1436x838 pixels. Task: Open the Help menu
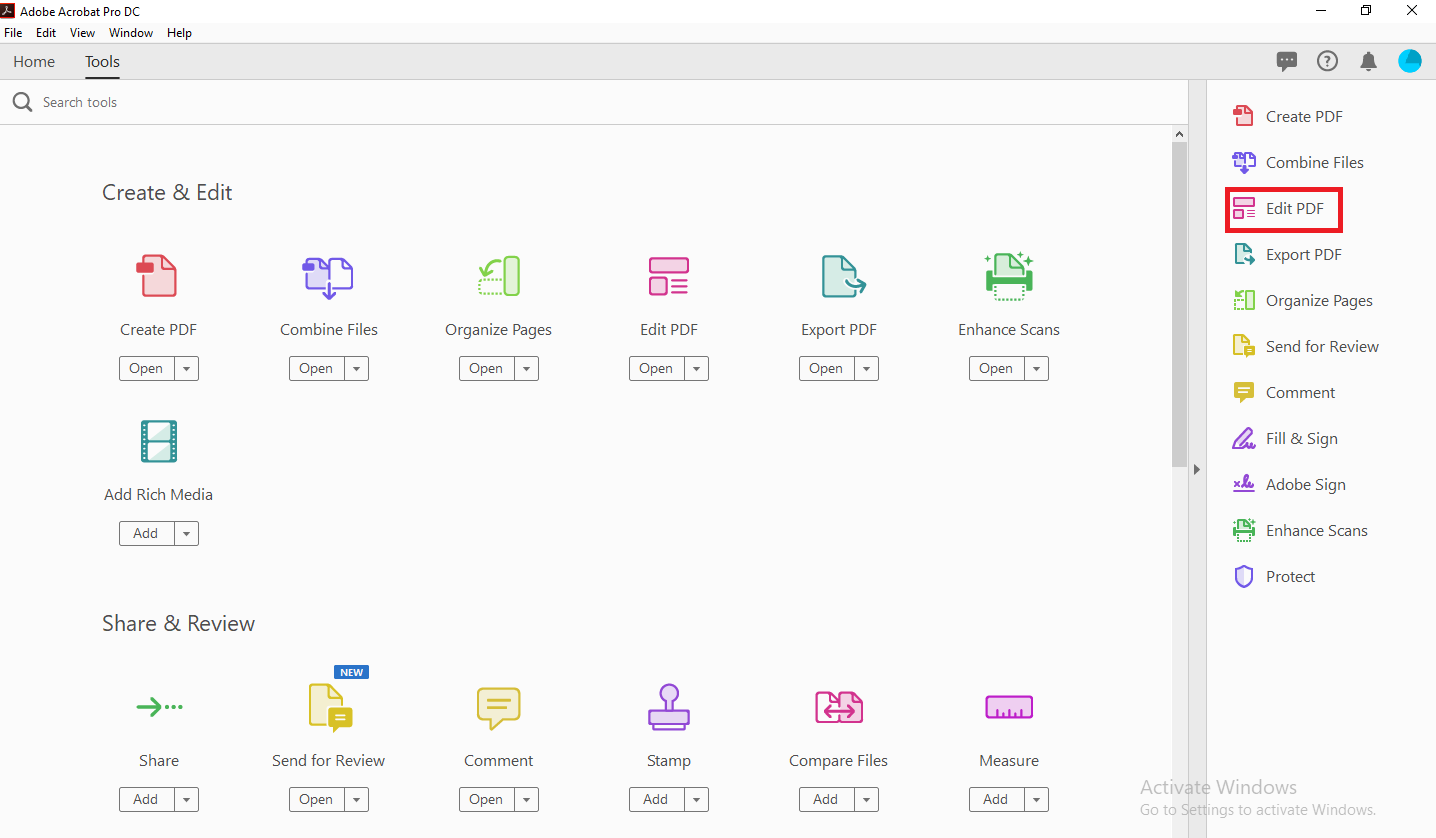180,33
